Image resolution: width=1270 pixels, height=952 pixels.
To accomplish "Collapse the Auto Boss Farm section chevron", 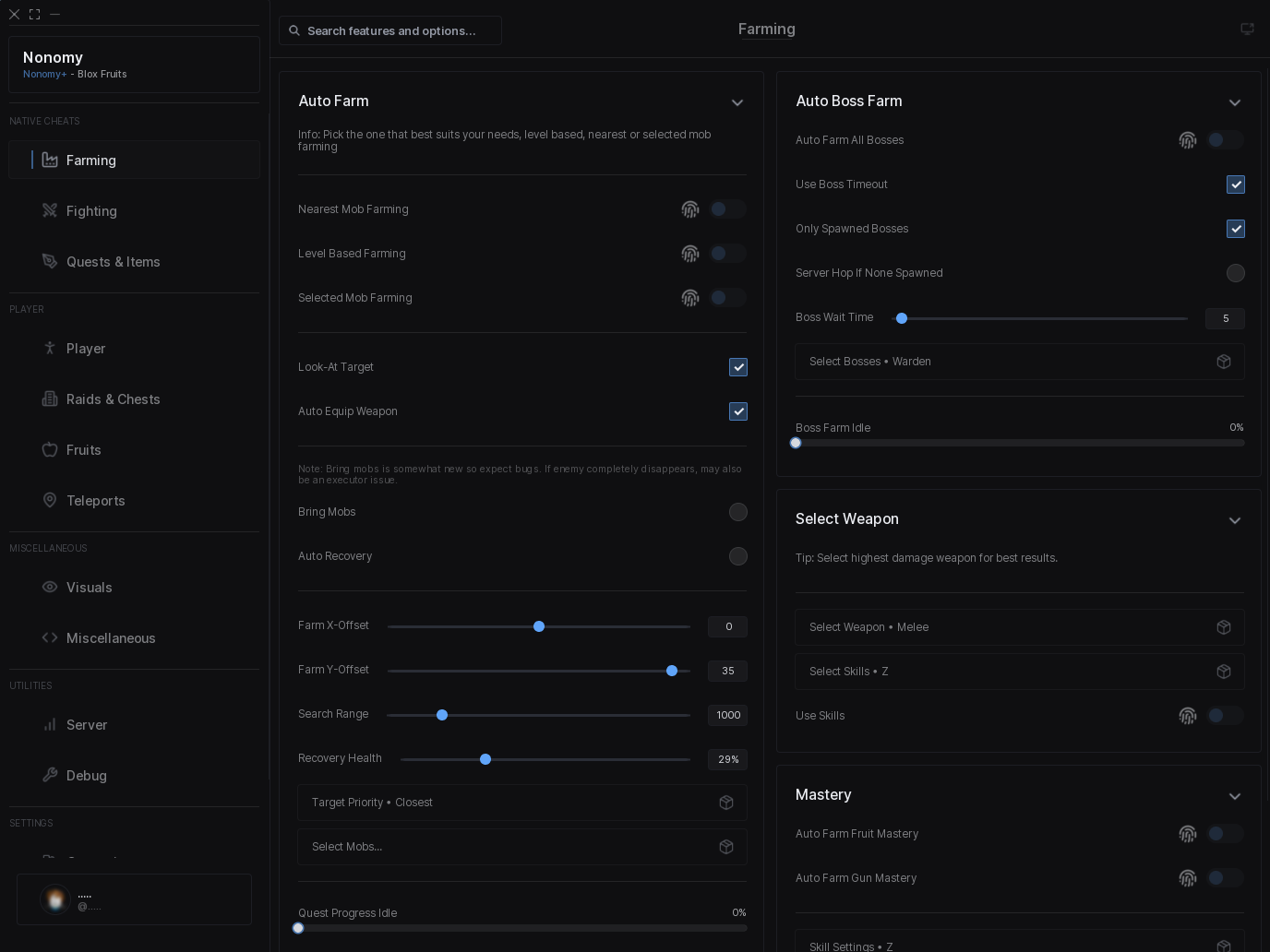I will [x=1235, y=102].
